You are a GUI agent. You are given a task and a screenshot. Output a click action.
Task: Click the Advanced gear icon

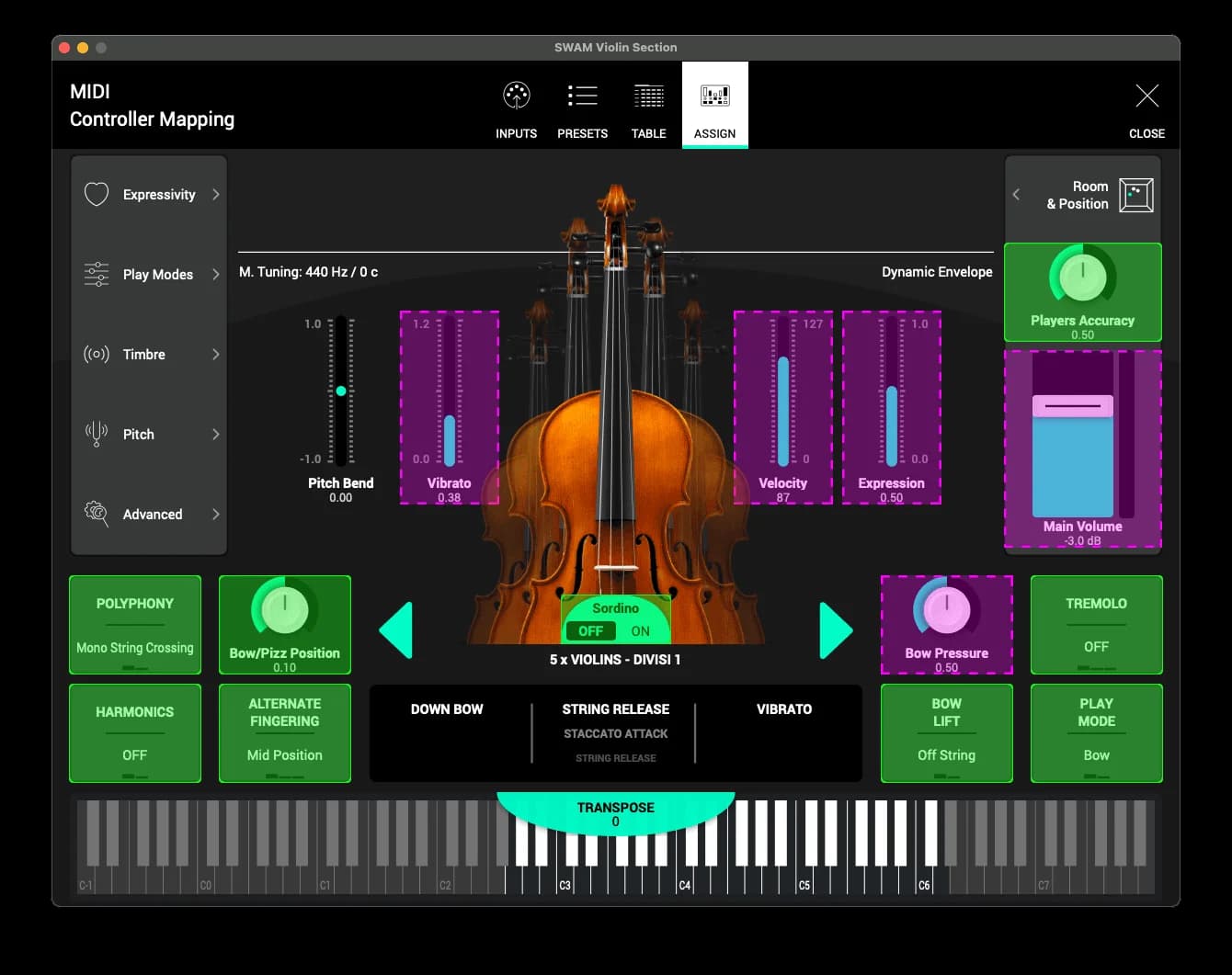(x=97, y=514)
